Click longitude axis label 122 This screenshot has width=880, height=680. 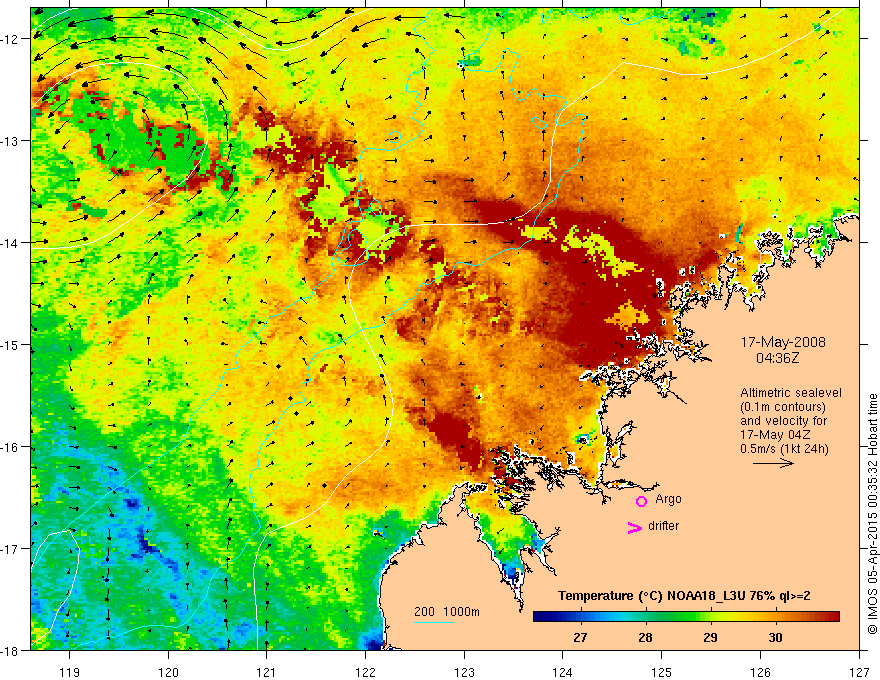pyautogui.click(x=365, y=672)
